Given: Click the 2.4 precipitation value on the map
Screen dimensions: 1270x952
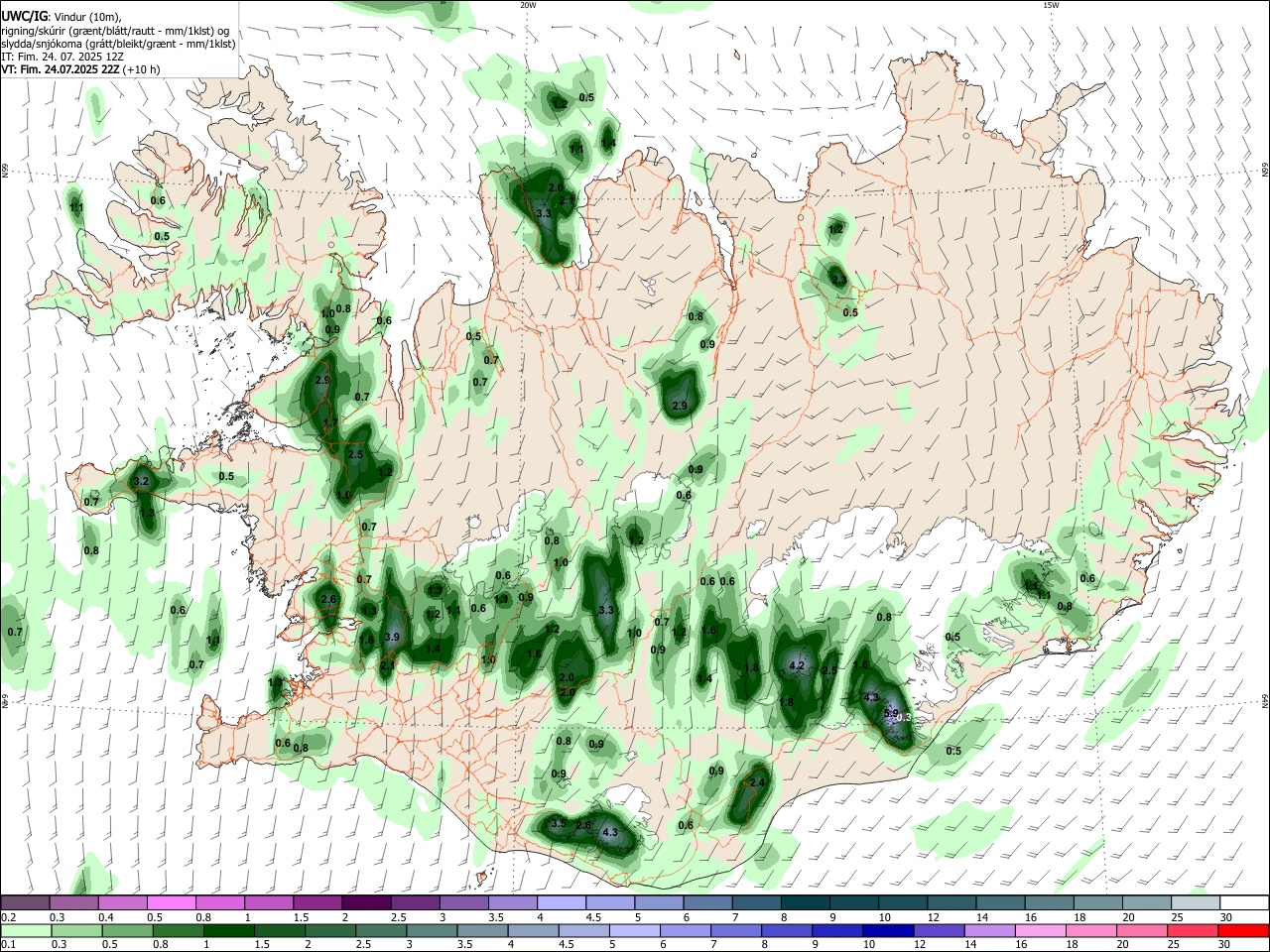Looking at the screenshot, I should [757, 782].
